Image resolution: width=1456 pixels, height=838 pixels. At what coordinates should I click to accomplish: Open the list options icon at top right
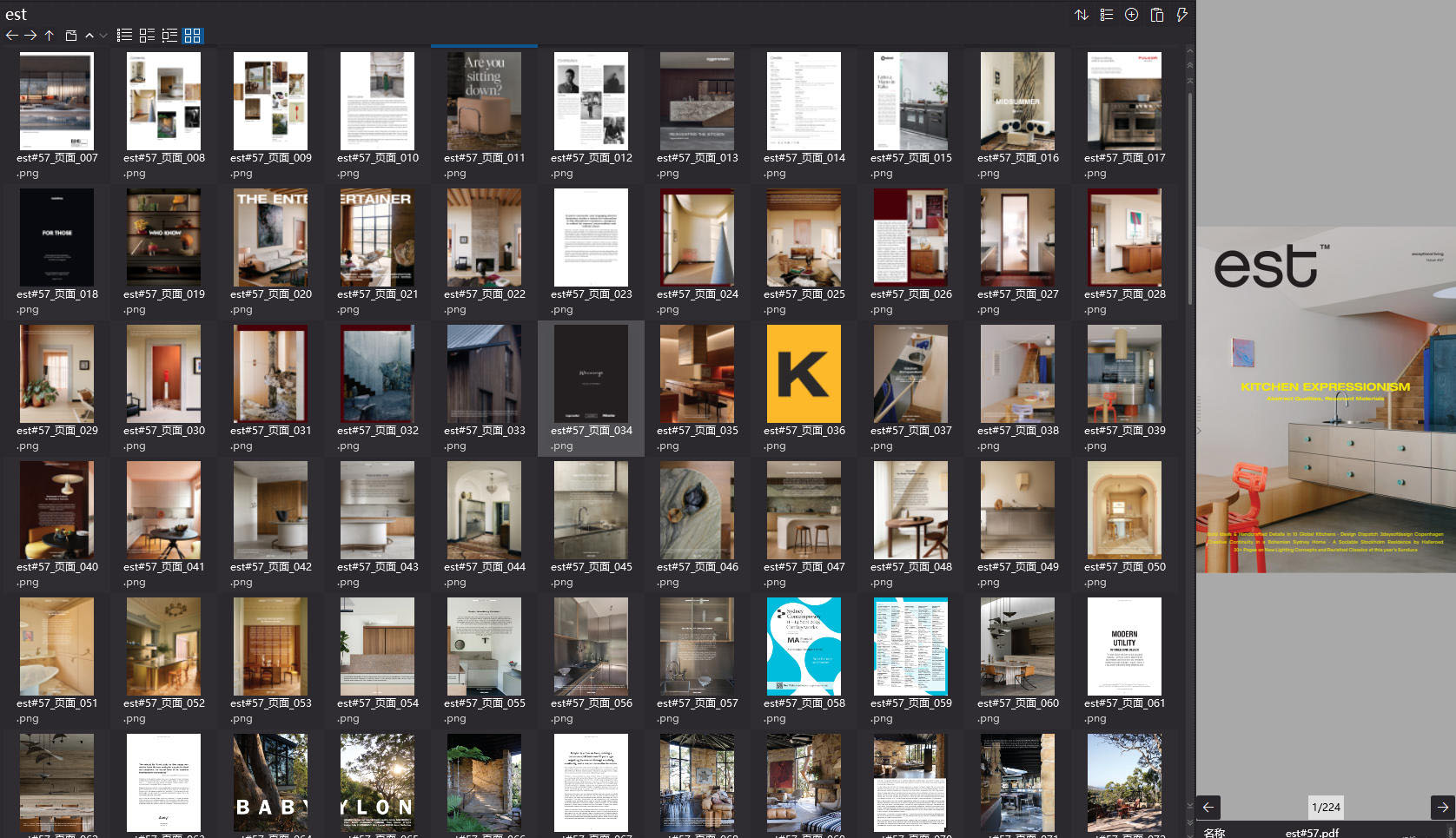tap(1107, 15)
